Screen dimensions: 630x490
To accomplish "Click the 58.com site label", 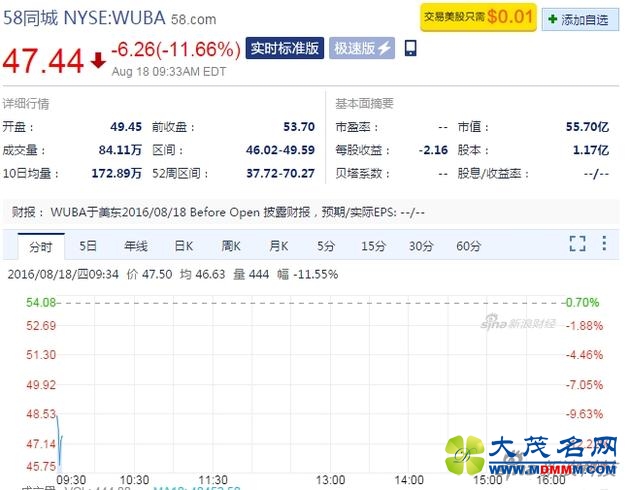I will pos(194,19).
